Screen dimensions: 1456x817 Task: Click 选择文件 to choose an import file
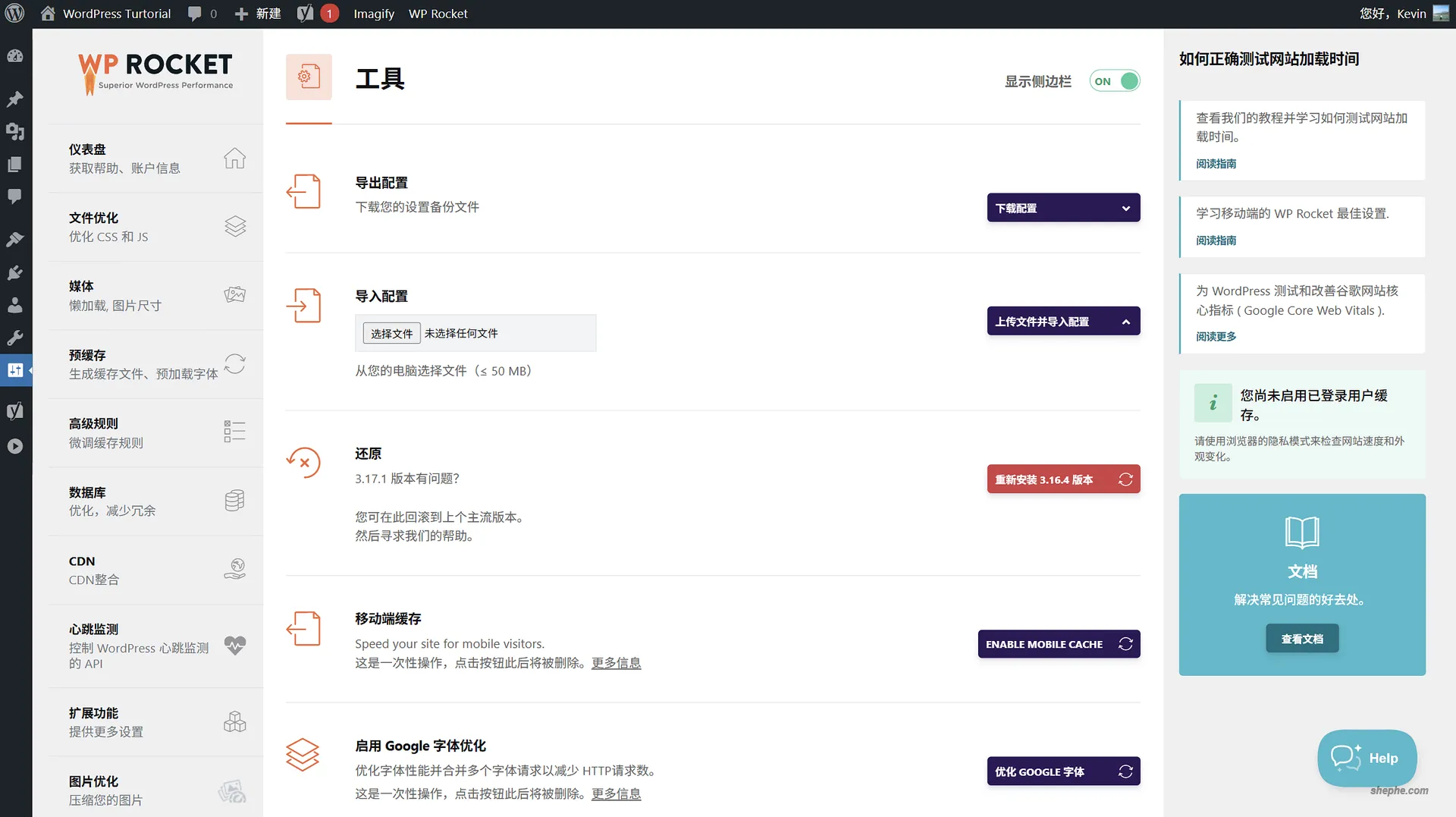pyautogui.click(x=391, y=333)
